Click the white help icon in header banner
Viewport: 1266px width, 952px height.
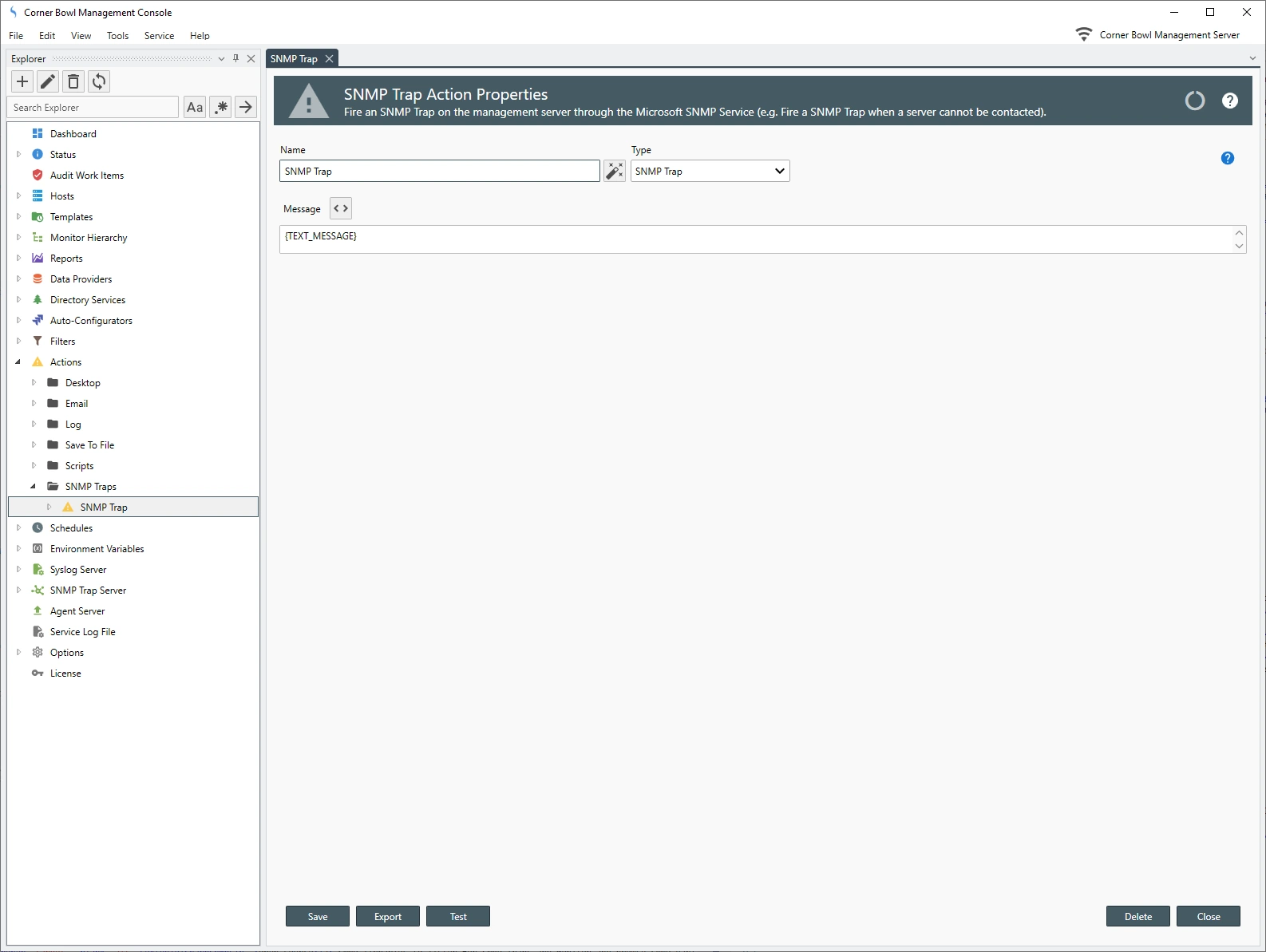click(x=1229, y=101)
